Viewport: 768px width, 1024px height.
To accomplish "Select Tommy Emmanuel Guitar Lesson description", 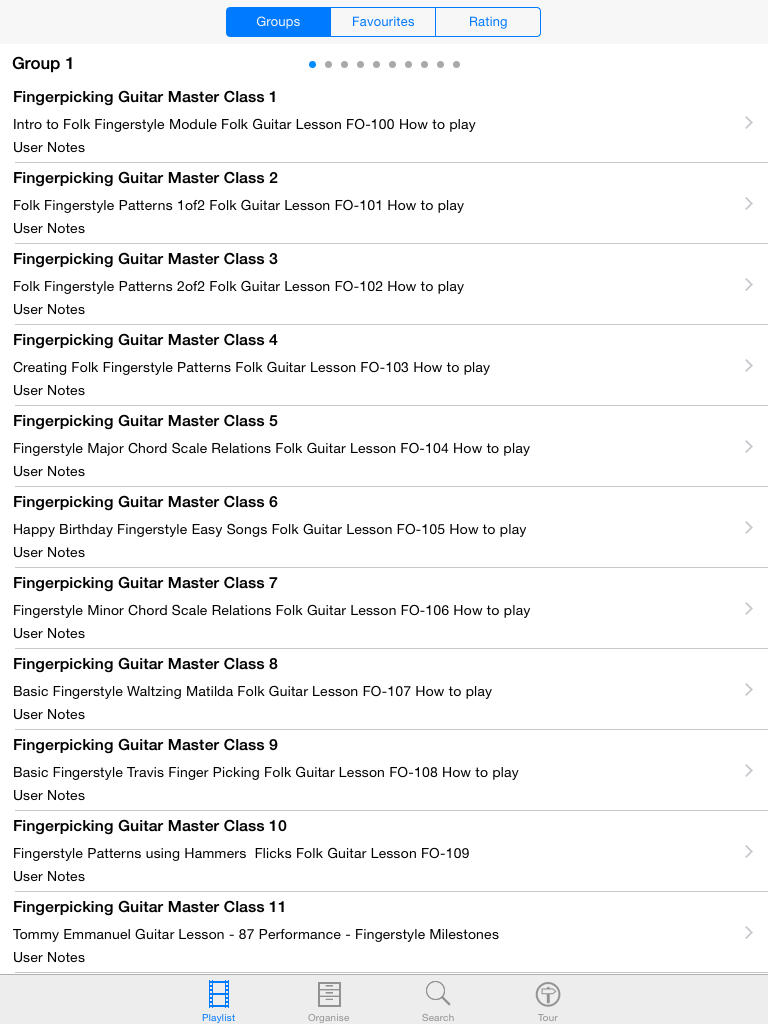I will point(256,934).
